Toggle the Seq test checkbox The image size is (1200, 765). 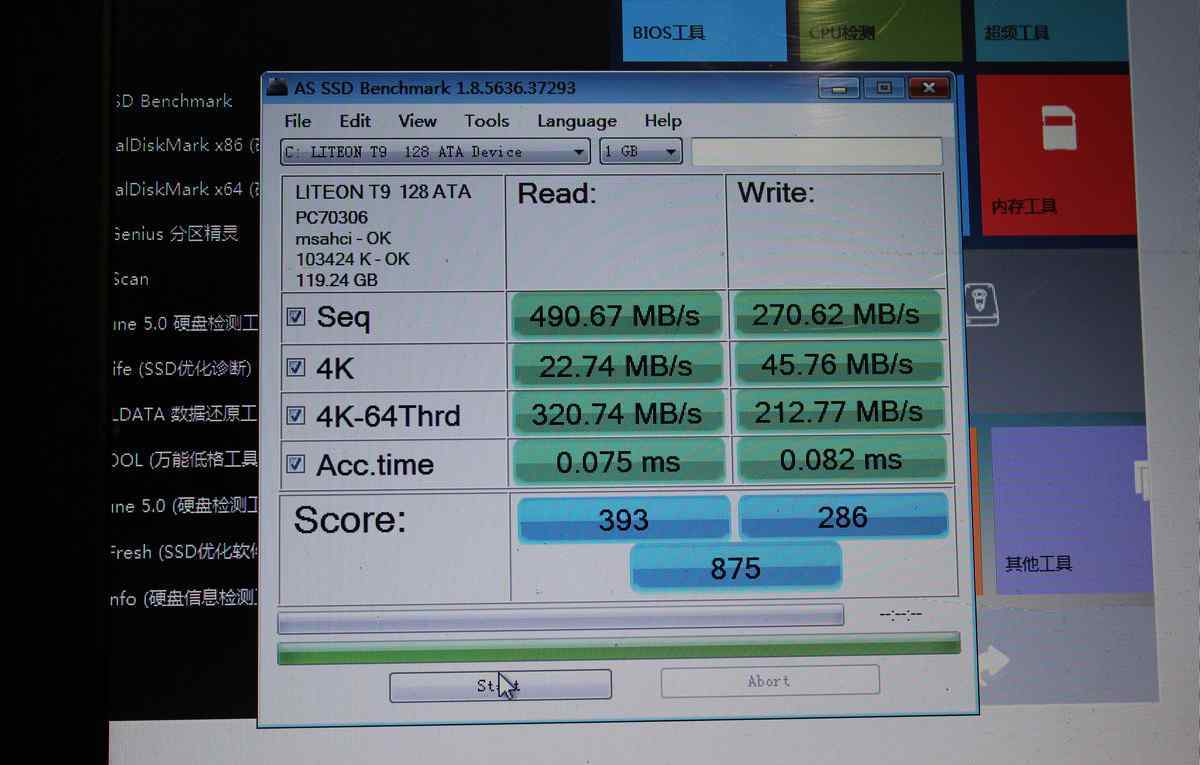point(296,317)
